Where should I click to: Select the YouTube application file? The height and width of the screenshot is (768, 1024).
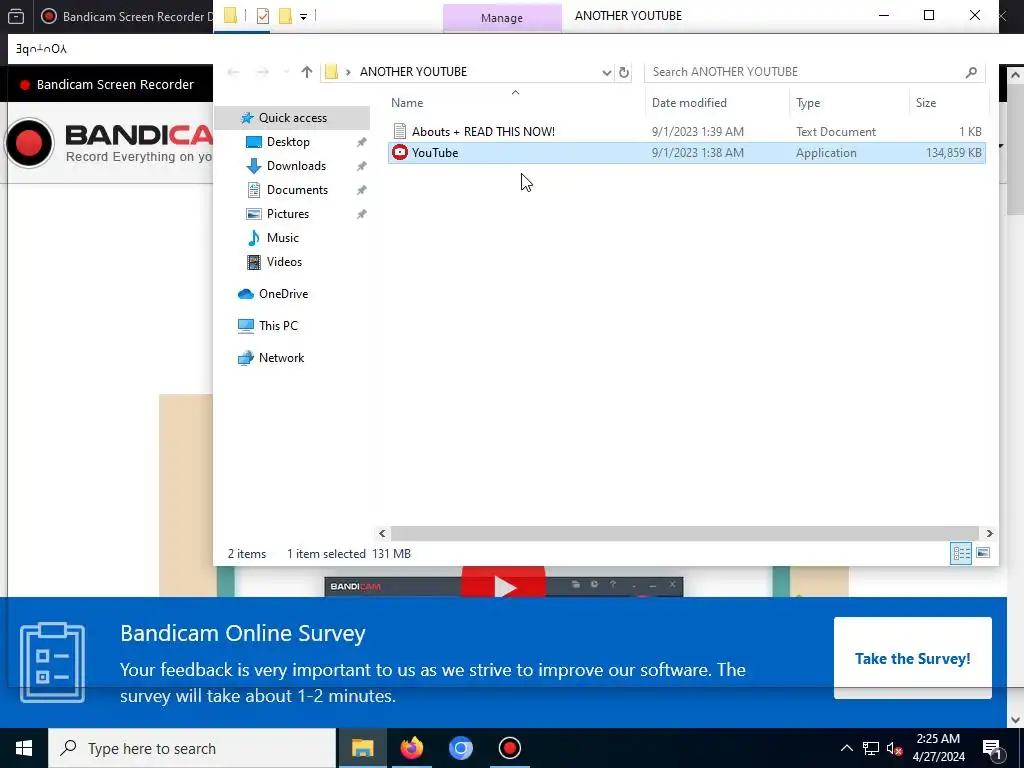(686, 153)
